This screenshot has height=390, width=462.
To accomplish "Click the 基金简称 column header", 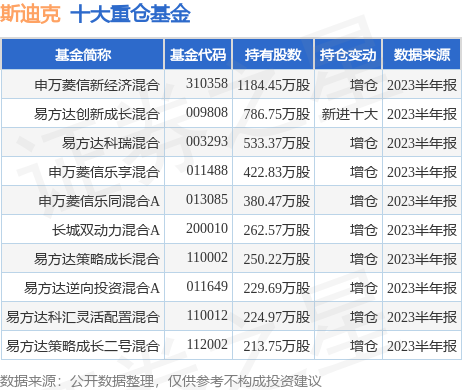I will click(83, 54).
